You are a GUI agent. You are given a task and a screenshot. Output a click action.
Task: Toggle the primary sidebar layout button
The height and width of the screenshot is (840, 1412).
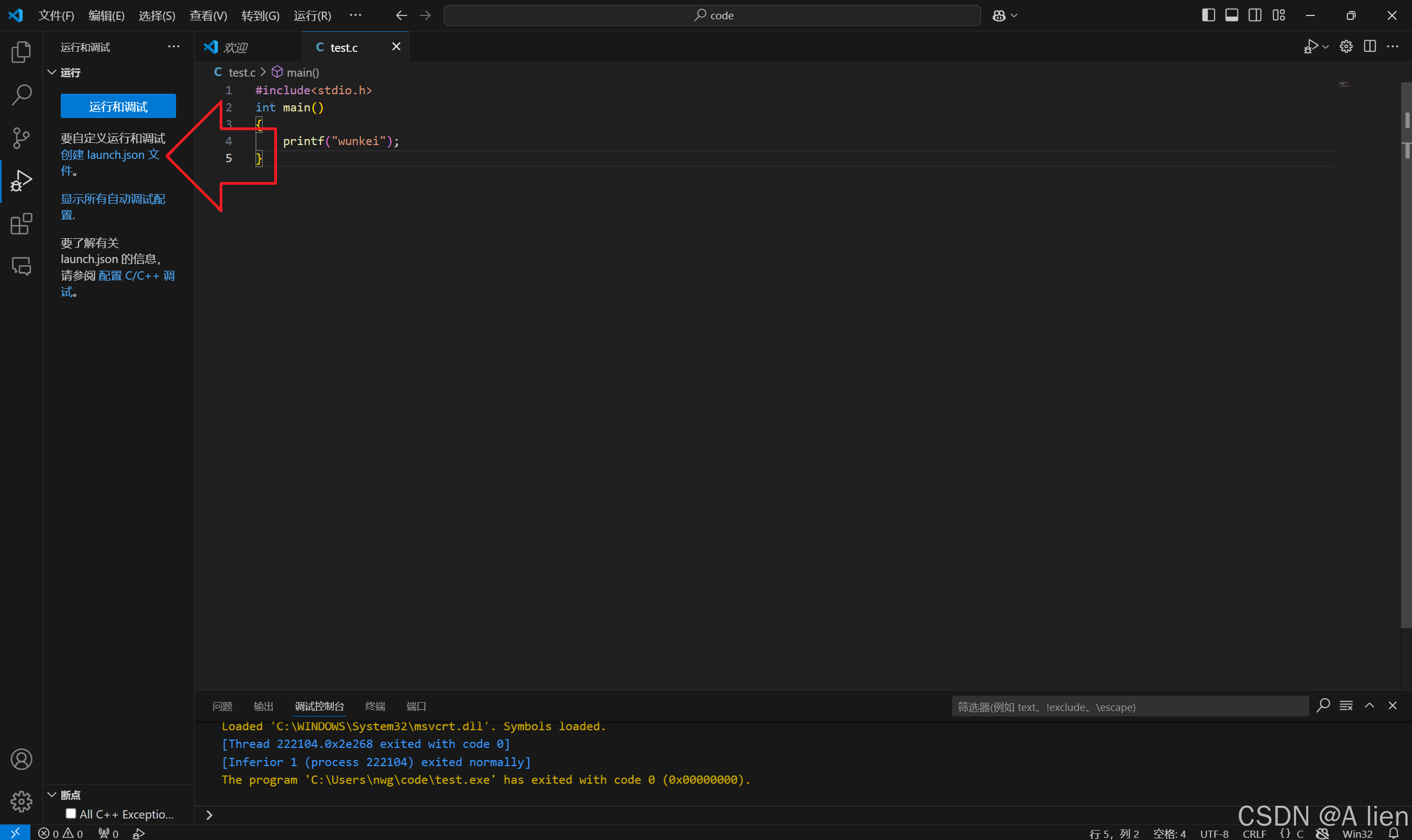[x=1208, y=15]
